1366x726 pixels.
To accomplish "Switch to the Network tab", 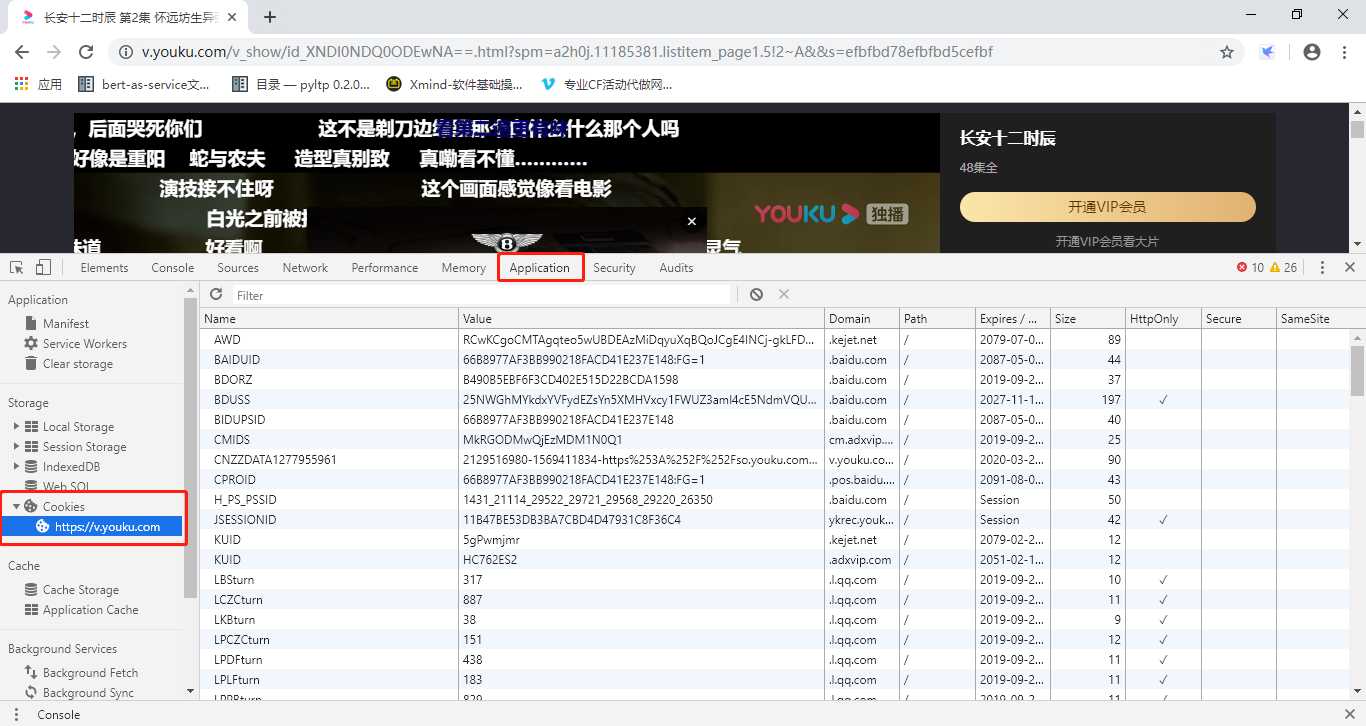I will [305, 268].
